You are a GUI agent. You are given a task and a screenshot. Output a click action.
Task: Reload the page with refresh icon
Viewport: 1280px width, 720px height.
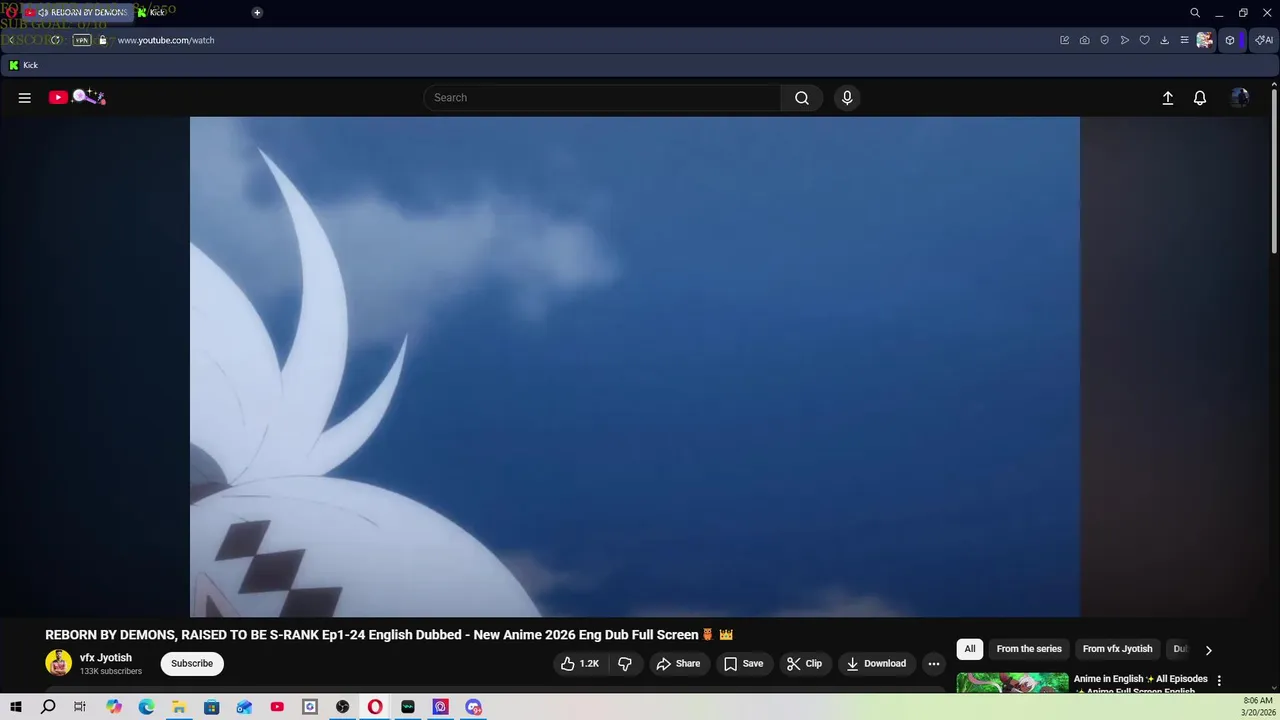pyautogui.click(x=56, y=40)
